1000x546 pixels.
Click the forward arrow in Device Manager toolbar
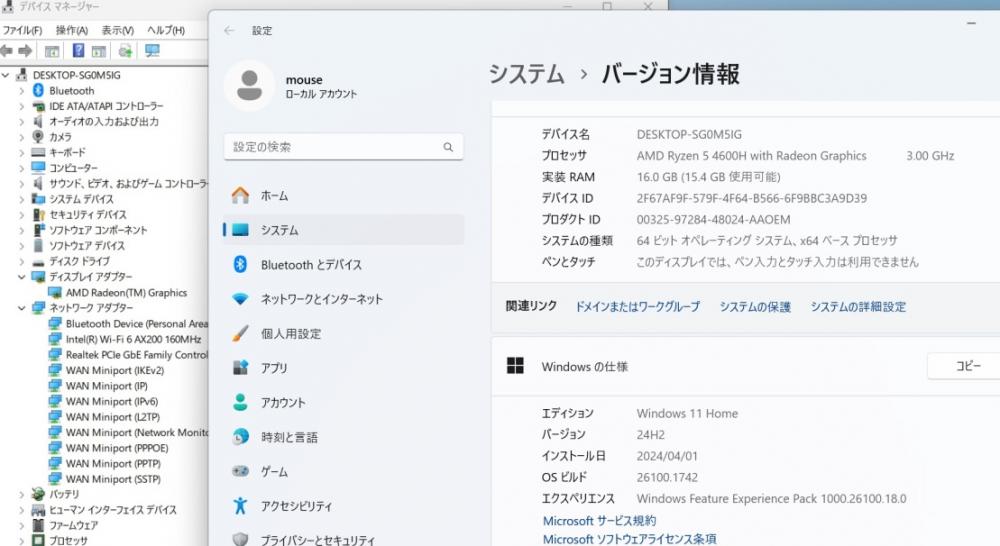pos(26,50)
